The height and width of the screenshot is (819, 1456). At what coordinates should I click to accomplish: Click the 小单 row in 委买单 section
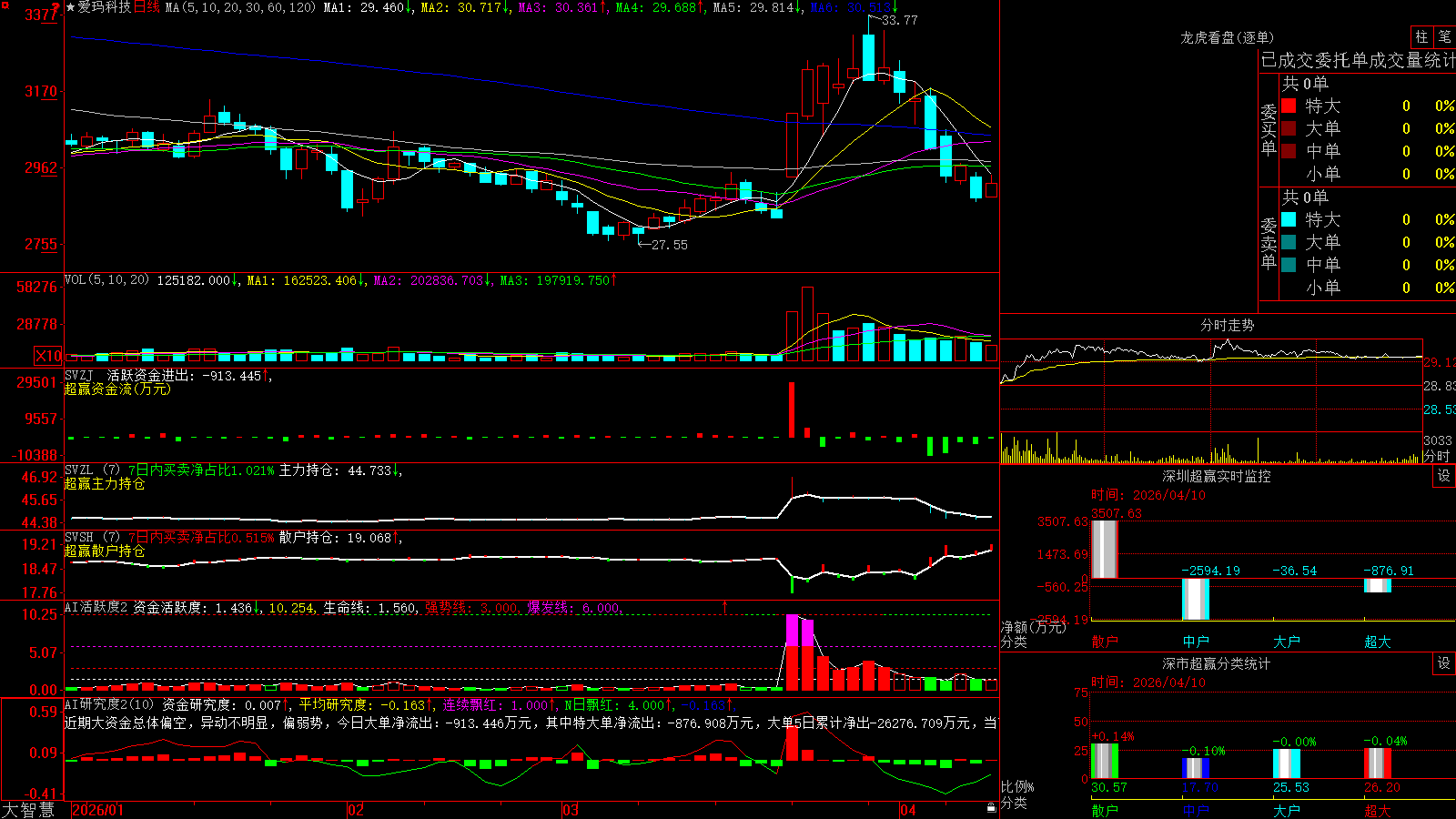pos(1368,174)
